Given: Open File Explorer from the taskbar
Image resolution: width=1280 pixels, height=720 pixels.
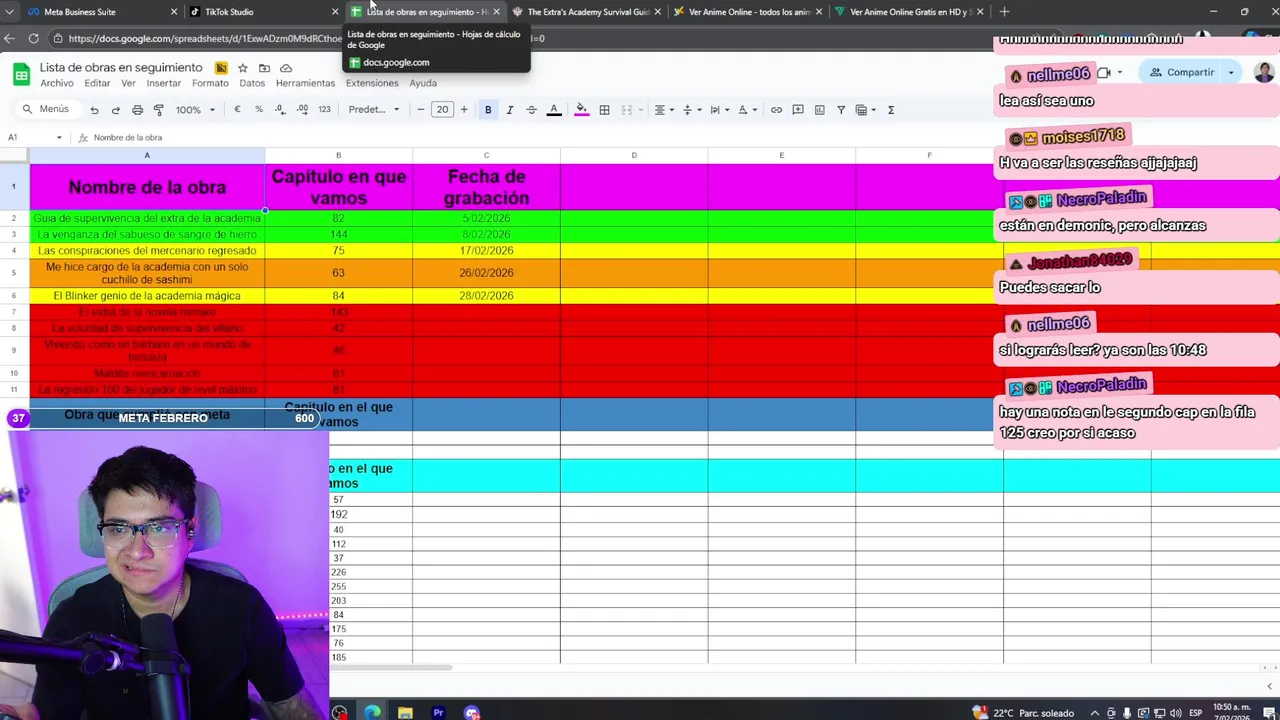Looking at the screenshot, I should [405, 712].
